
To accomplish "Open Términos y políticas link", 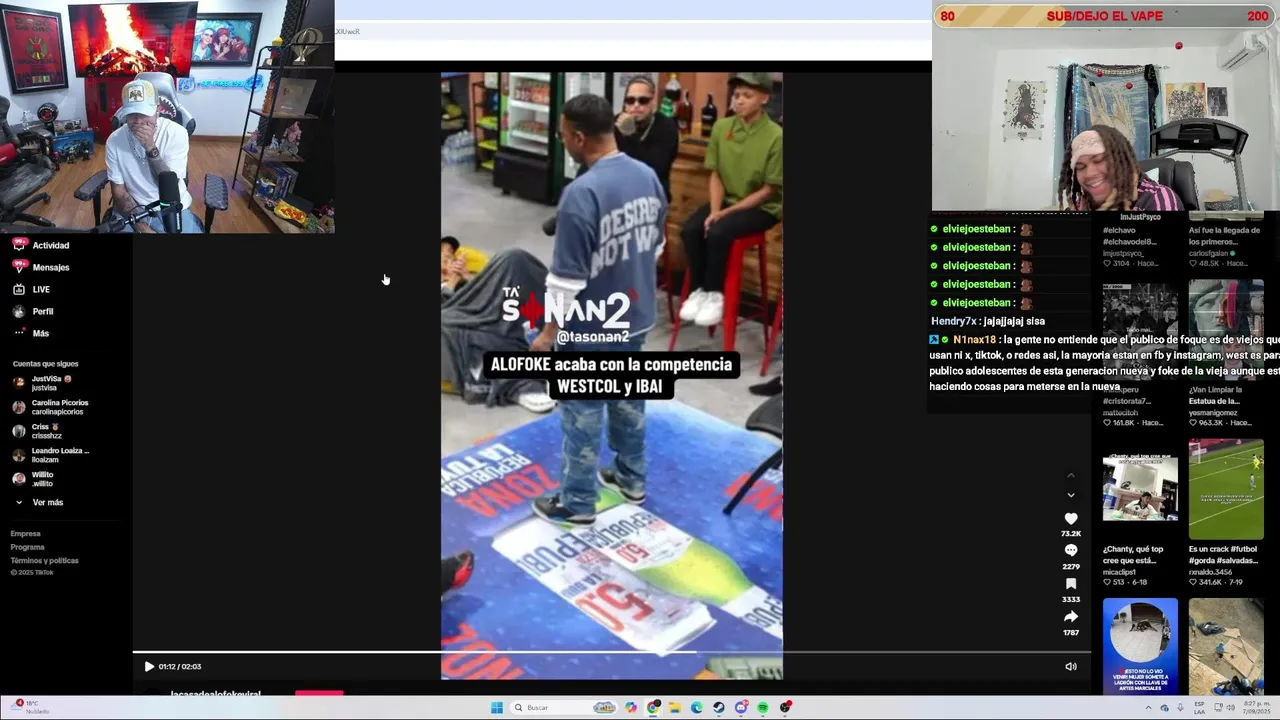I will [44, 560].
